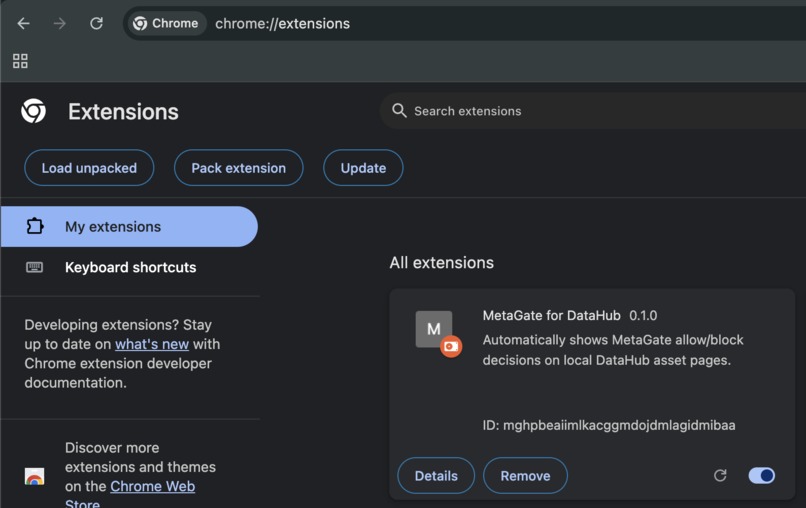Reload the page with the refresh icon
This screenshot has height=508, width=806.
tap(96, 24)
